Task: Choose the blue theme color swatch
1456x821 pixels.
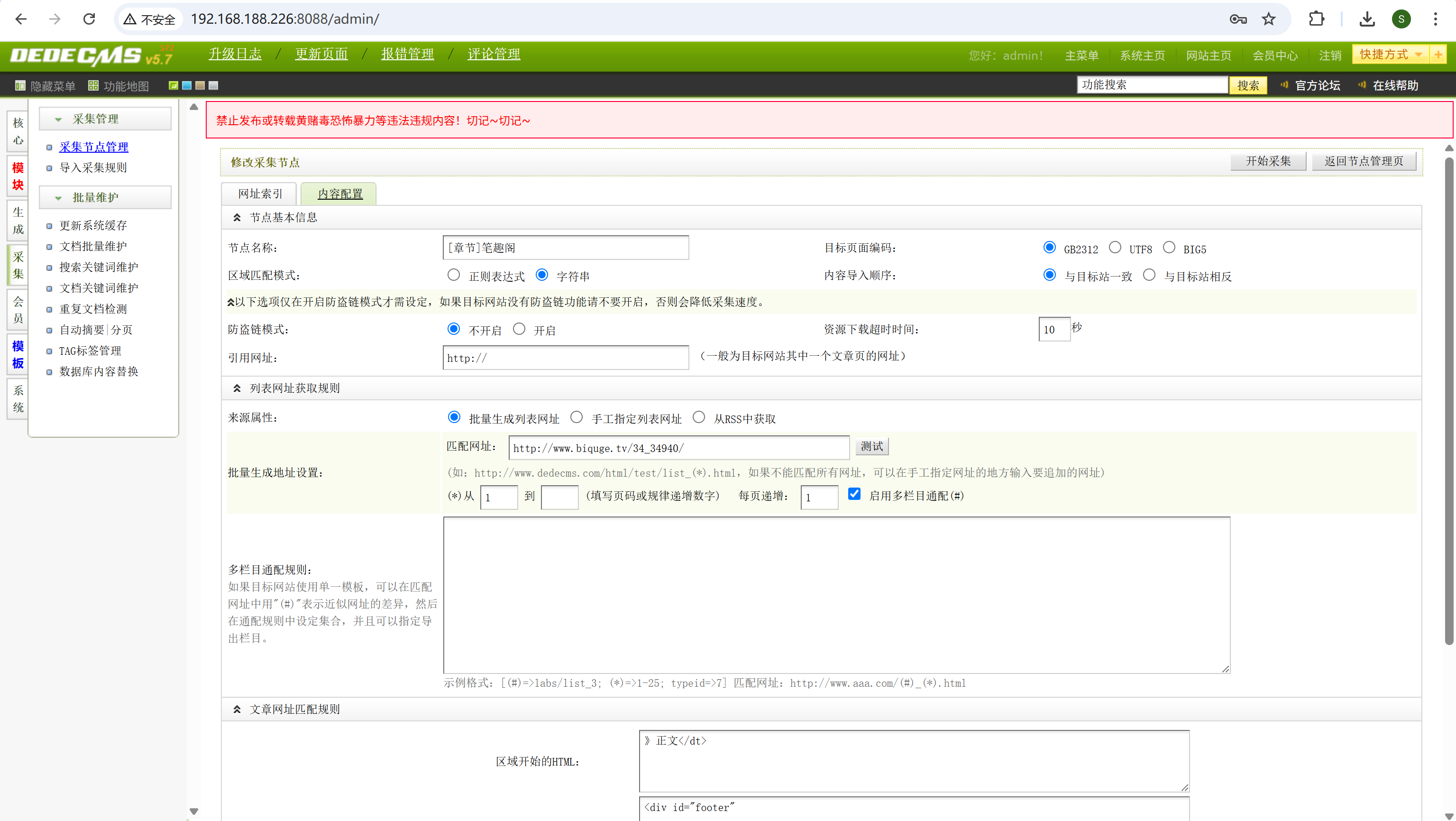Action: pyautogui.click(x=186, y=86)
